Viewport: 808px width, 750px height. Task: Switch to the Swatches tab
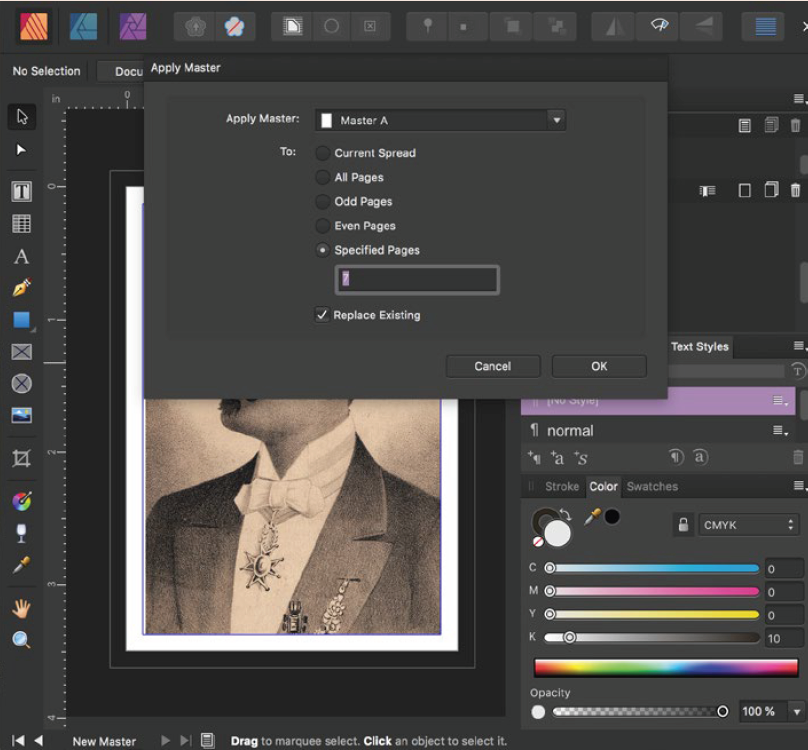[x=652, y=486]
